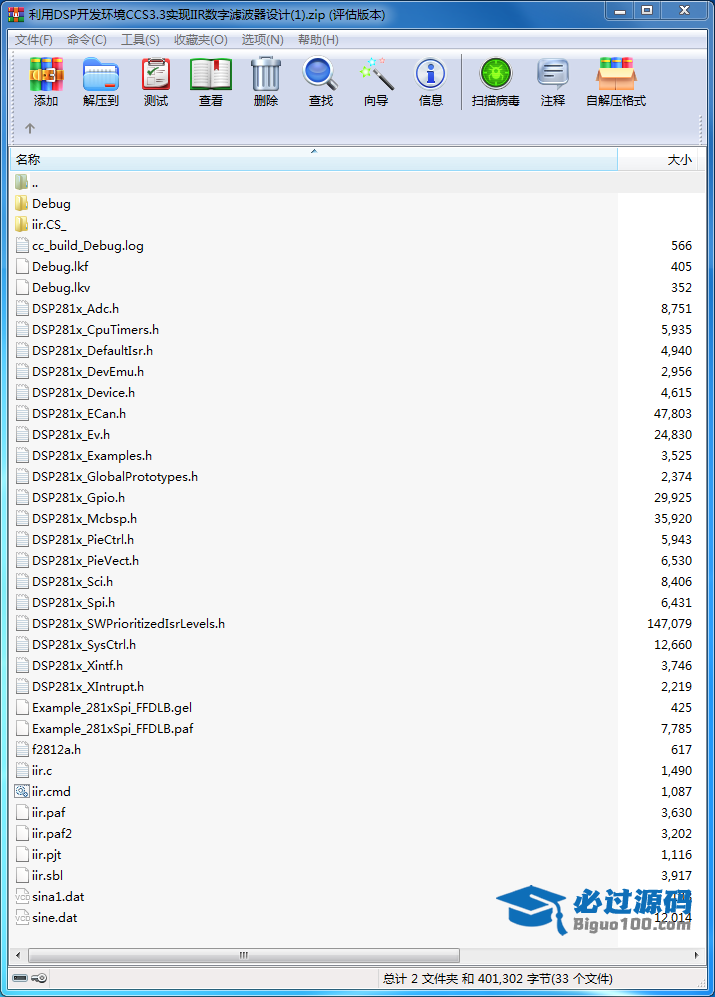Viewport: 715px width, 997px height.
Task: Select DSP281x_Spi.h file
Action: (65, 602)
